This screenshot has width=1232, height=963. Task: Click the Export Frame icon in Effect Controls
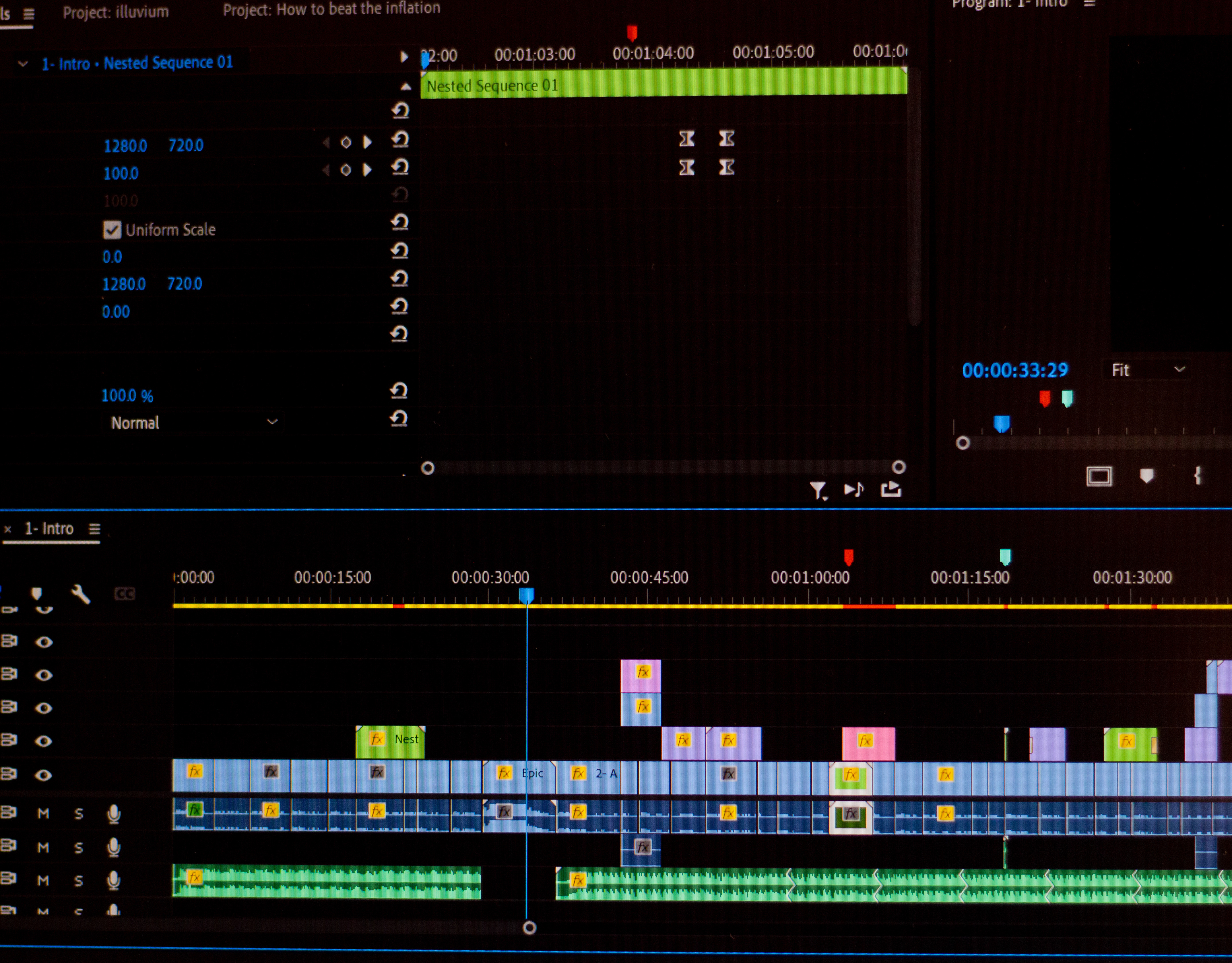point(891,489)
